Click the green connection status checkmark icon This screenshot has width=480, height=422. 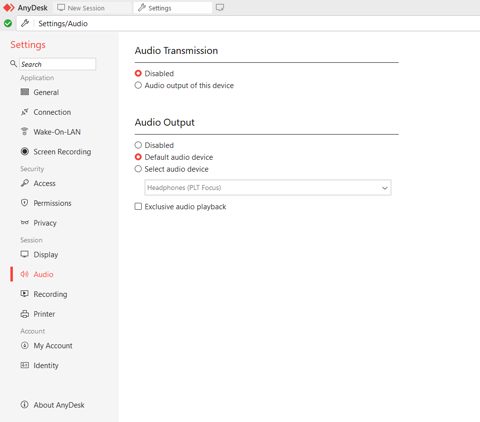8,23
